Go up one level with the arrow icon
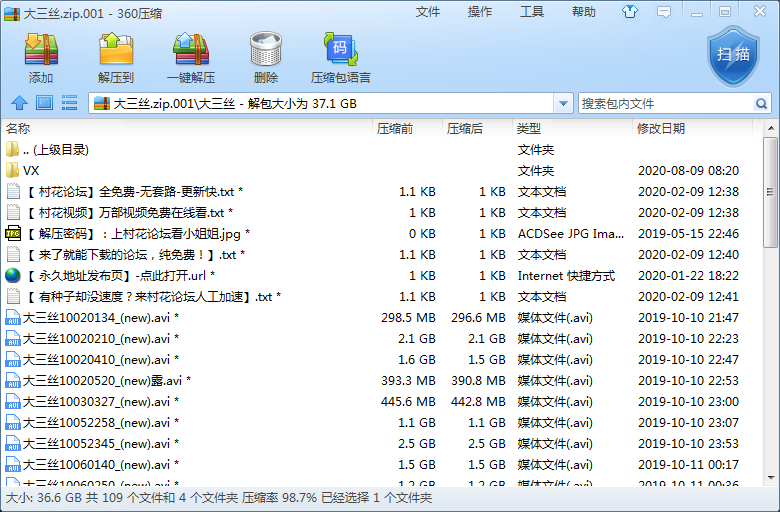780x512 pixels. tap(19, 103)
